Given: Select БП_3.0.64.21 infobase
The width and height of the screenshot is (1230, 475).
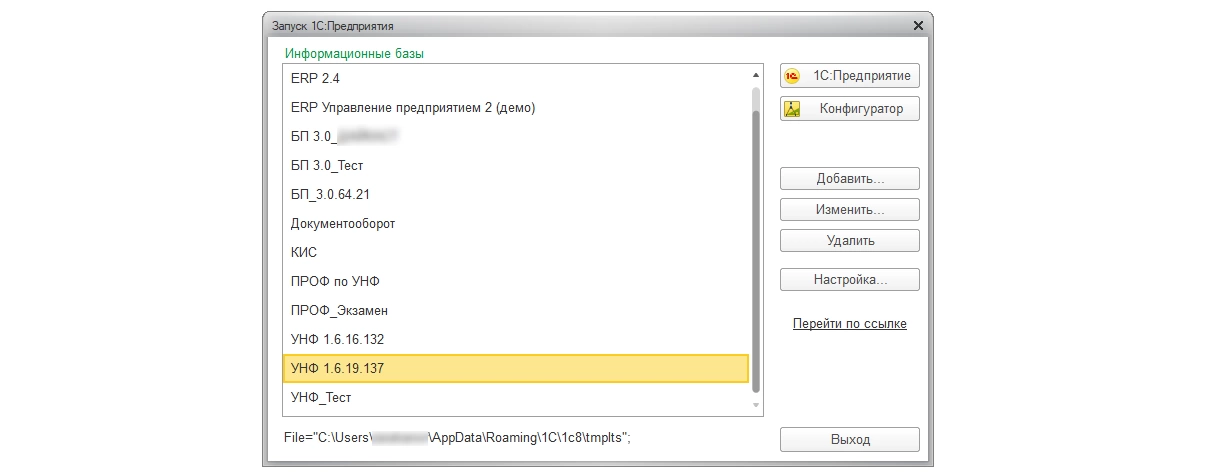Looking at the screenshot, I should [516, 194].
